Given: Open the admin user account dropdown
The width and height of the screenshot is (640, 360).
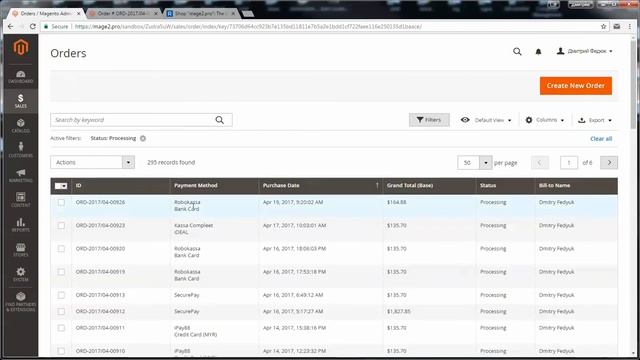Looking at the screenshot, I should coord(584,51).
